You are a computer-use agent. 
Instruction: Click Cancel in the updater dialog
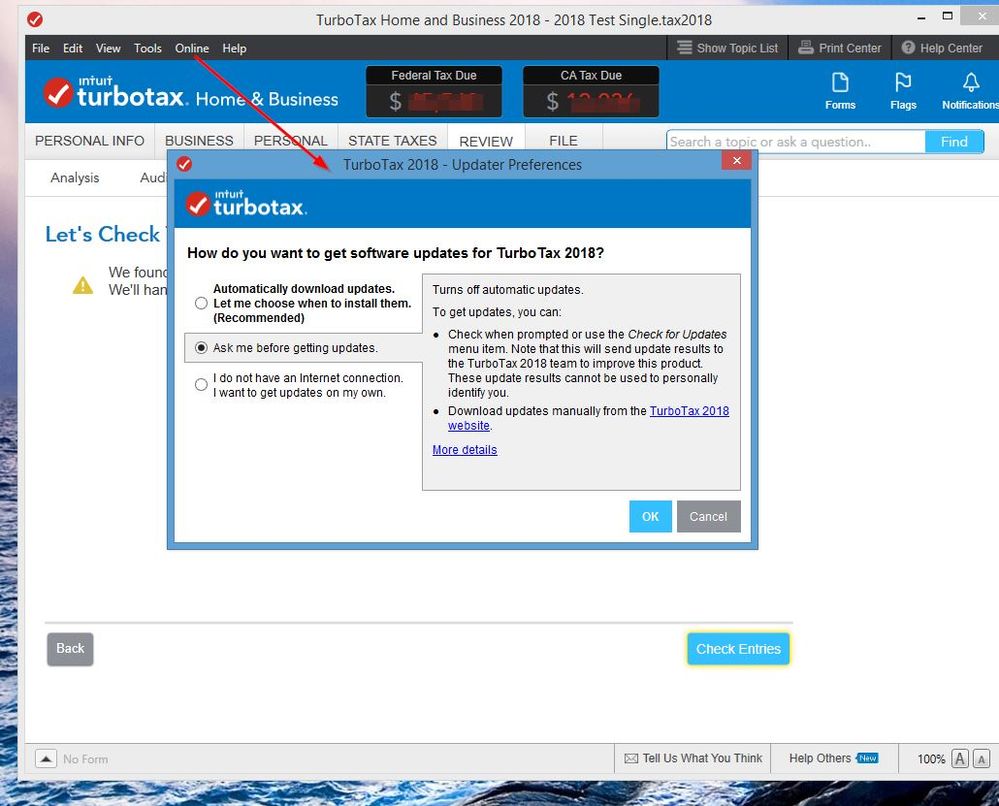[x=708, y=516]
